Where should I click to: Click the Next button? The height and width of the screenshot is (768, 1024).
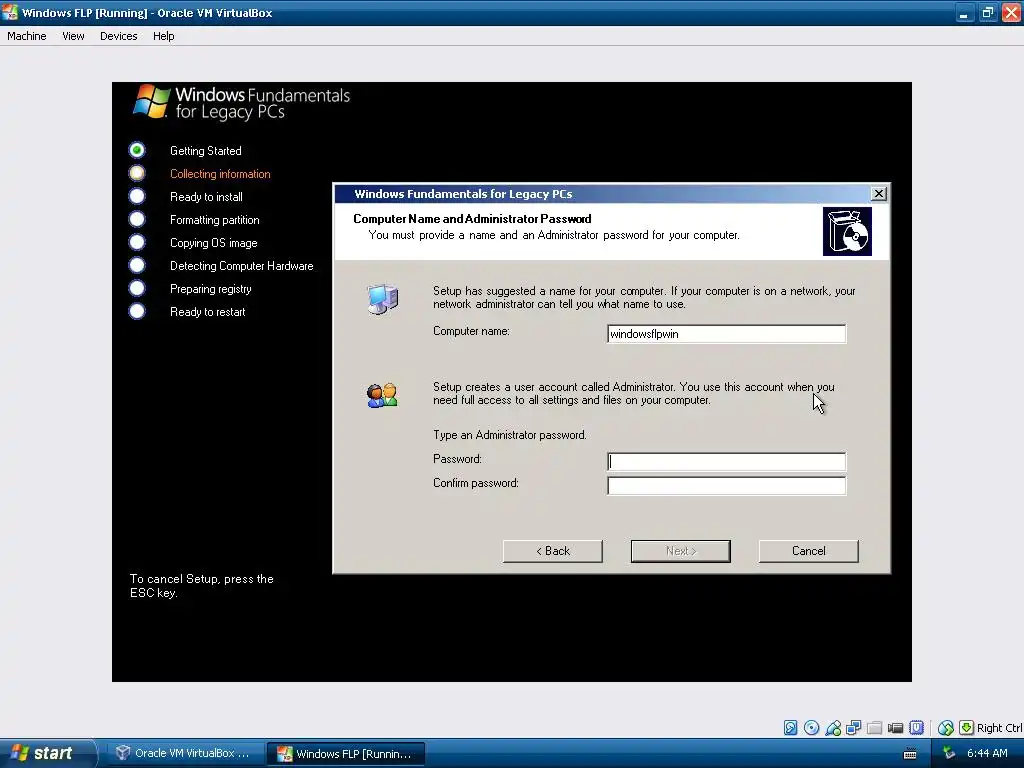(680, 551)
